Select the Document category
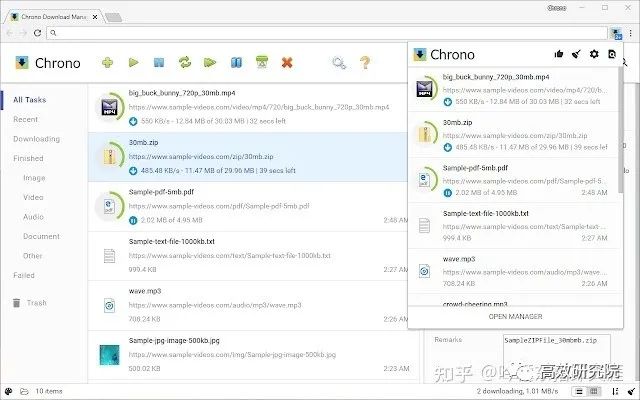 point(41,236)
